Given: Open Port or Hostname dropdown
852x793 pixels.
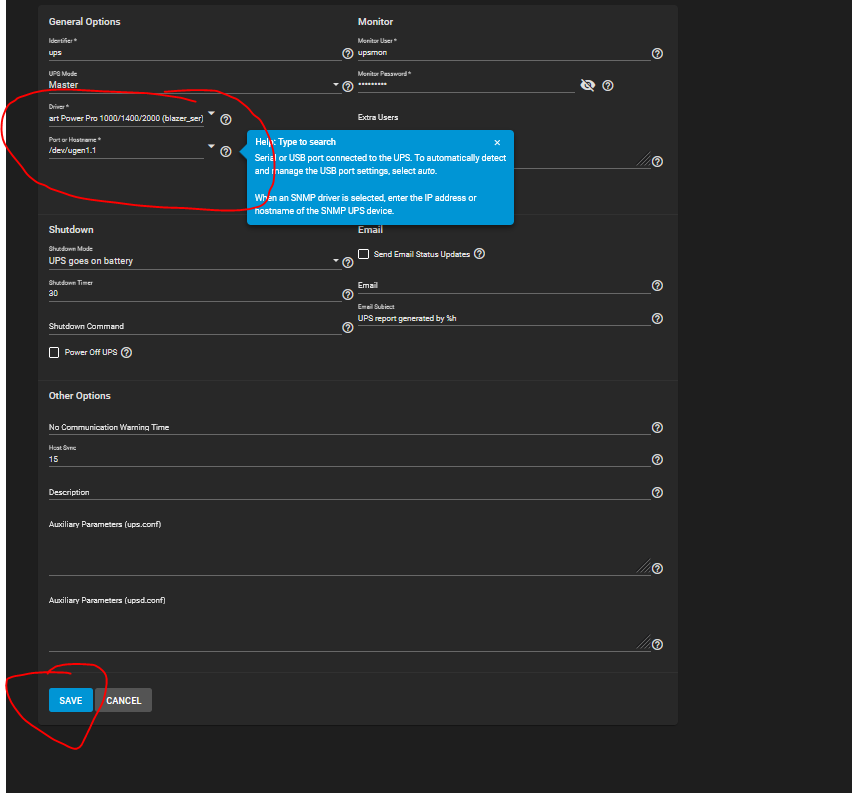Looking at the screenshot, I should pyautogui.click(x=211, y=147).
